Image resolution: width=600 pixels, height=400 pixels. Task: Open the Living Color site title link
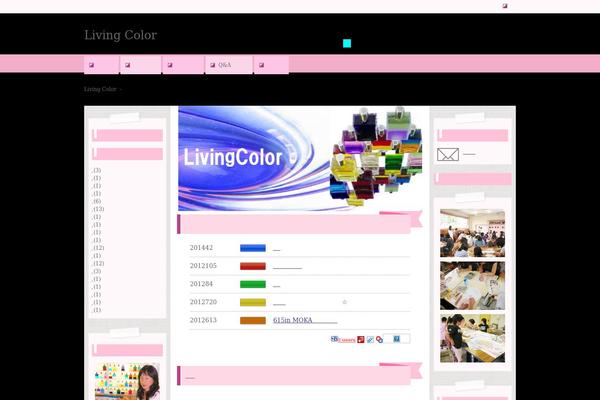click(x=121, y=35)
